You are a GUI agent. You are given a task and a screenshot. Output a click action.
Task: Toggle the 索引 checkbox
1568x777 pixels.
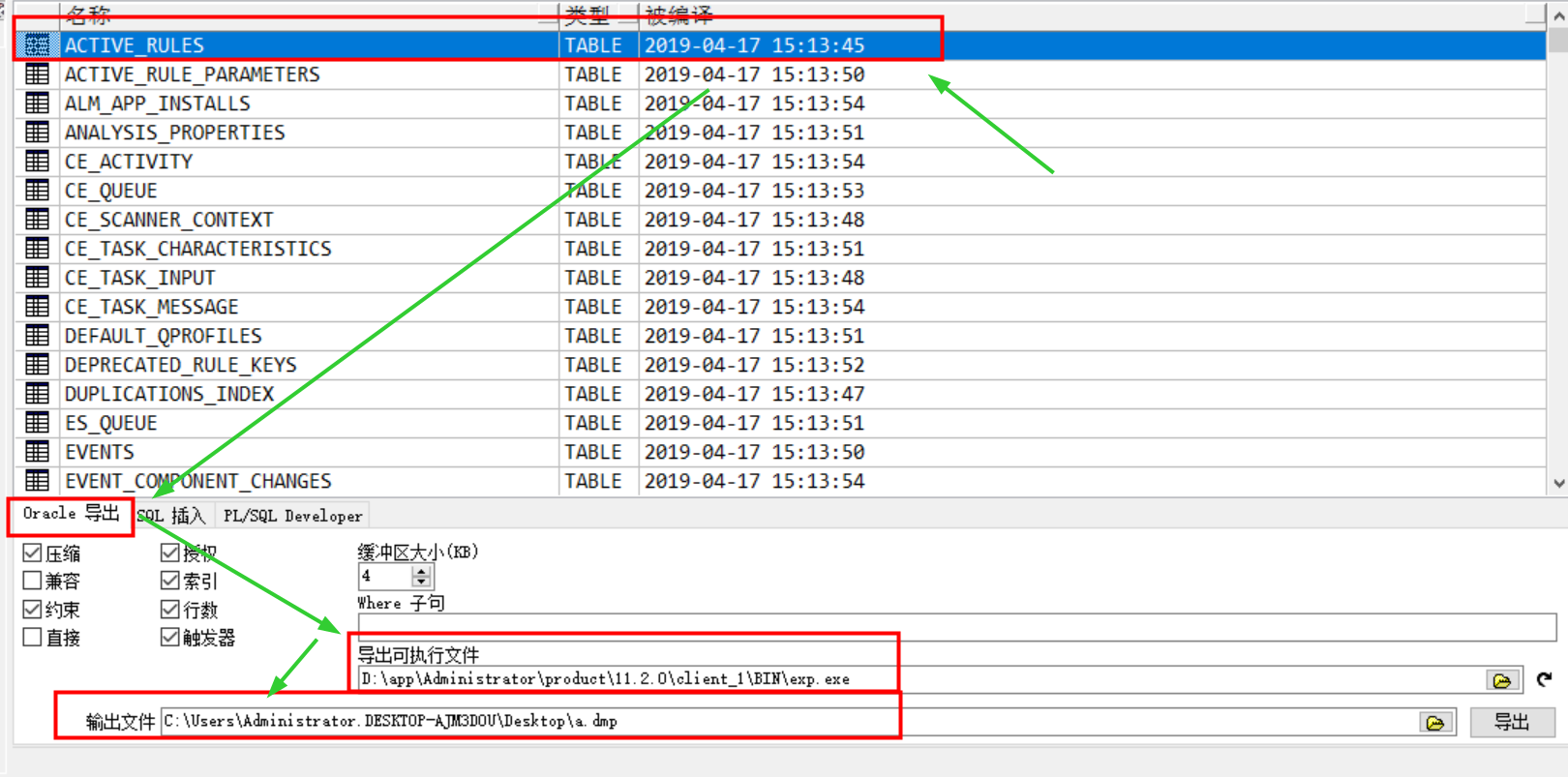(x=169, y=581)
